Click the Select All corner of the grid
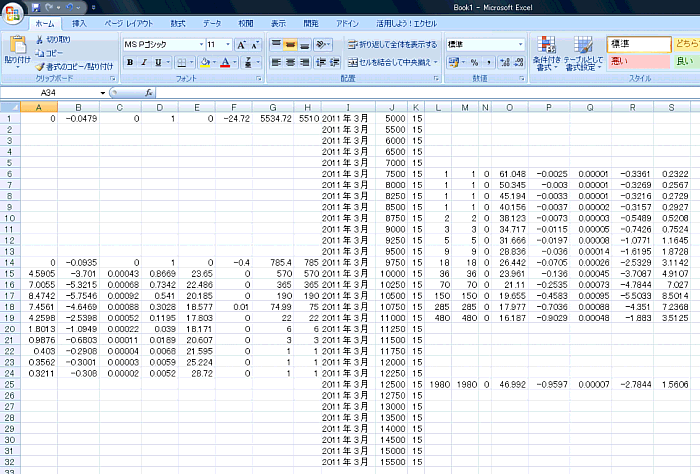This screenshot has width=700, height=474. [10, 108]
